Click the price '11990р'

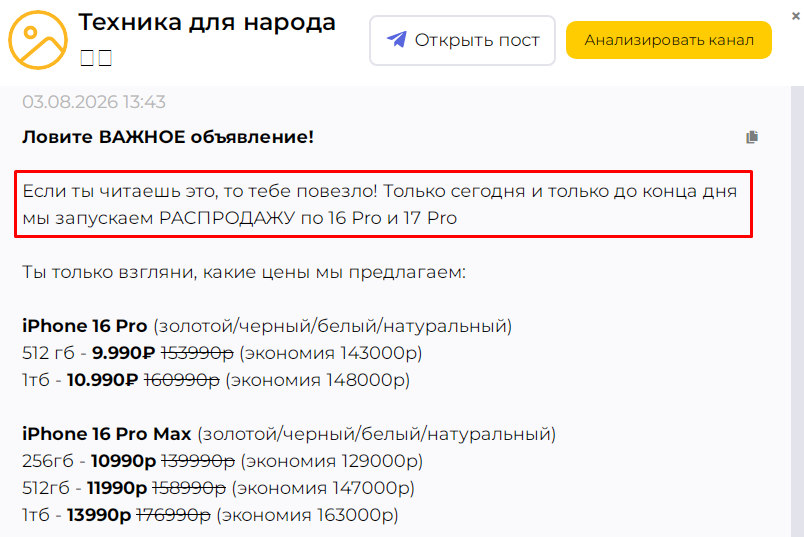tap(117, 488)
